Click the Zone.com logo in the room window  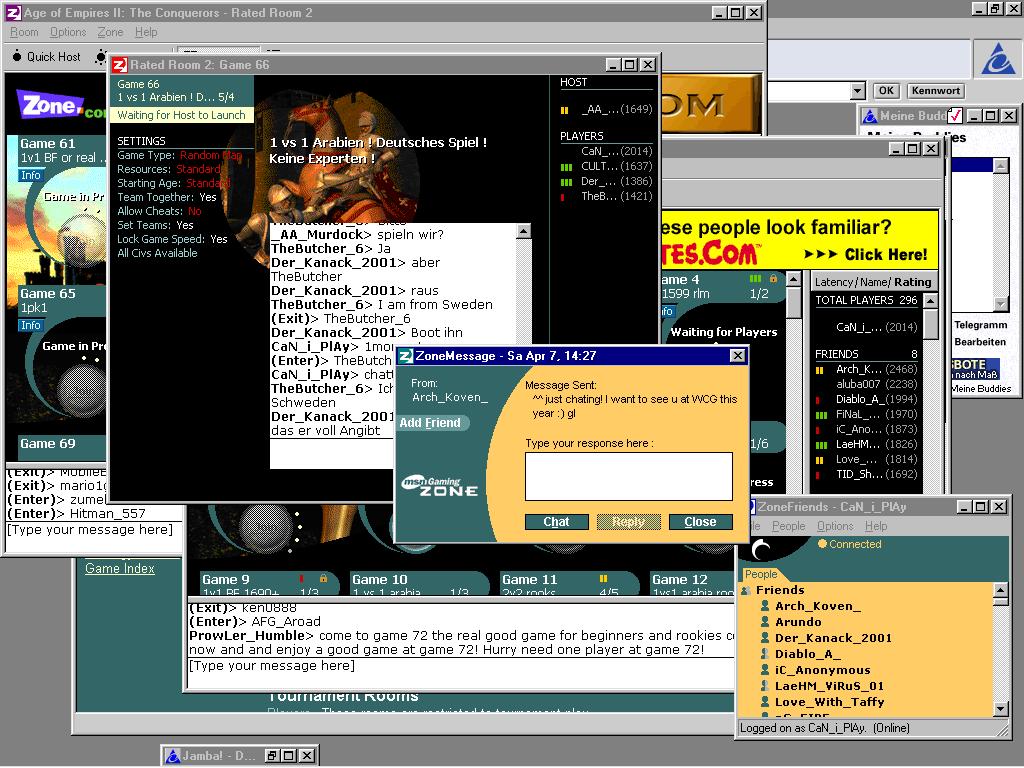[62, 104]
